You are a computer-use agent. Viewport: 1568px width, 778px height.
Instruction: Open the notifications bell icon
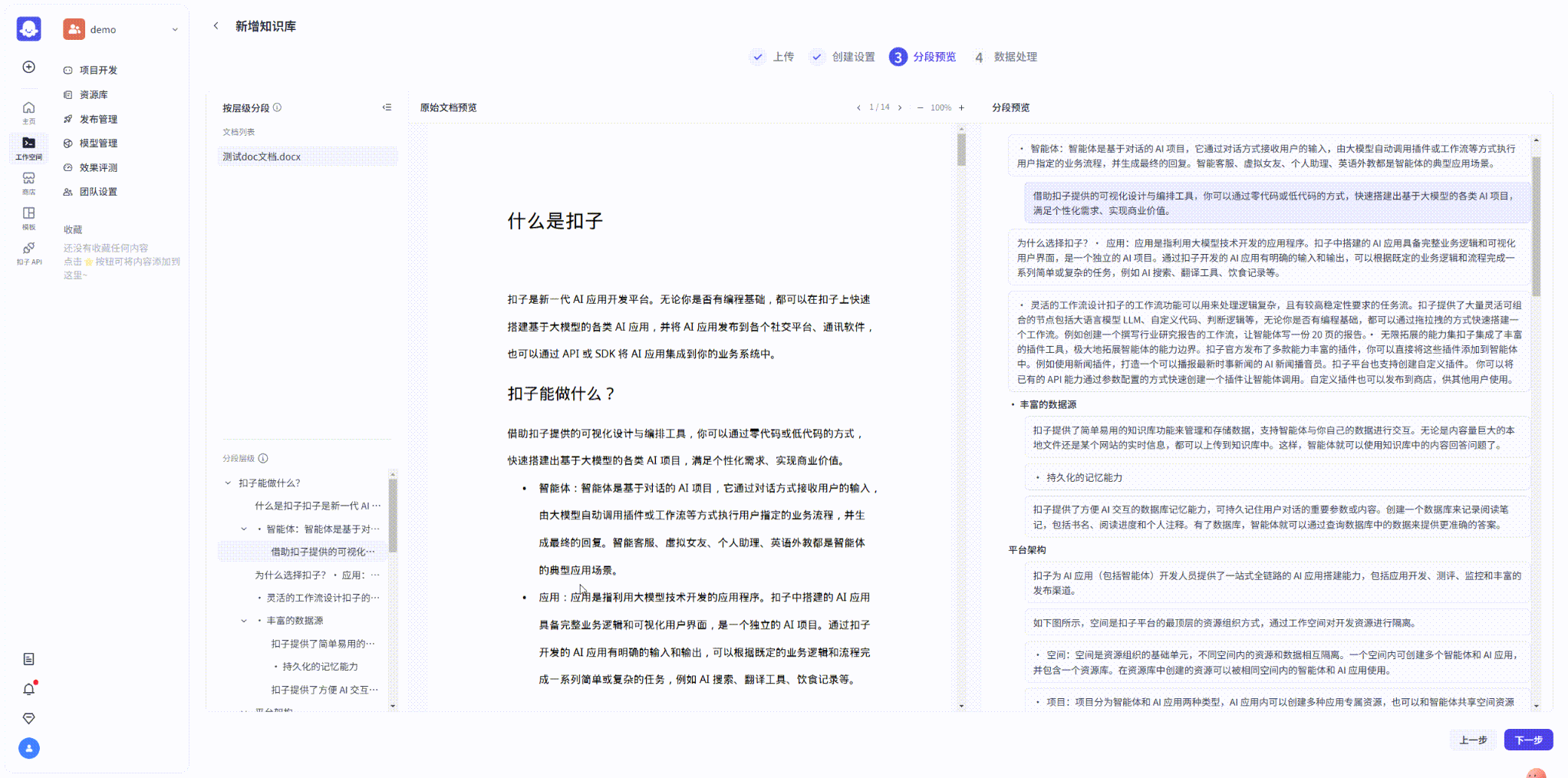click(x=28, y=689)
